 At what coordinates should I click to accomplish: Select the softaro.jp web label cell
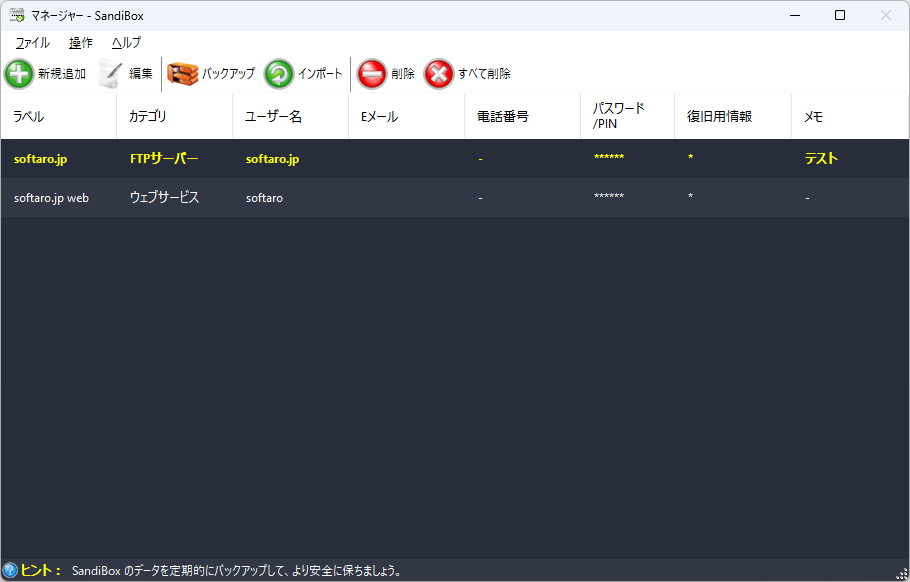coord(51,198)
